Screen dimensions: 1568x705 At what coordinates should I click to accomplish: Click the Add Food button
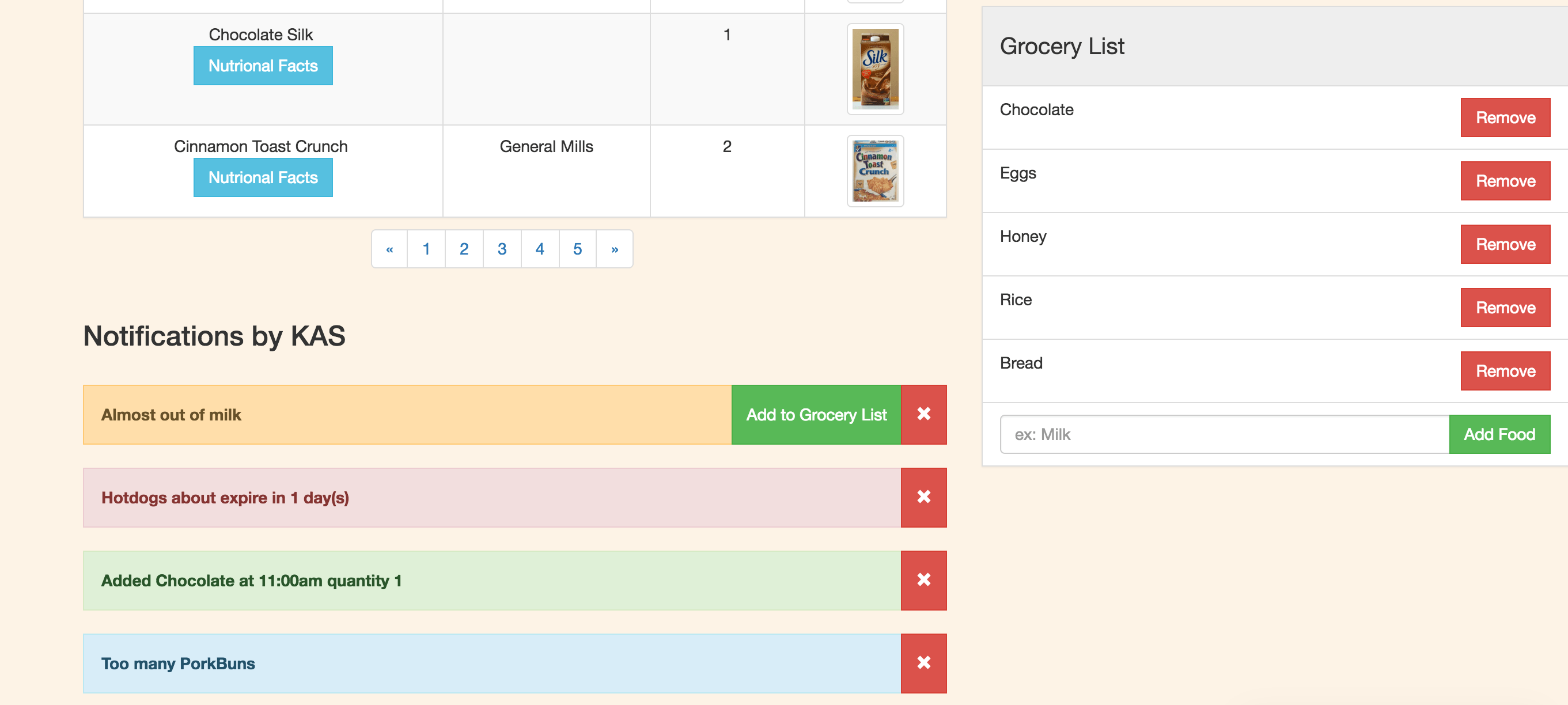point(1499,434)
